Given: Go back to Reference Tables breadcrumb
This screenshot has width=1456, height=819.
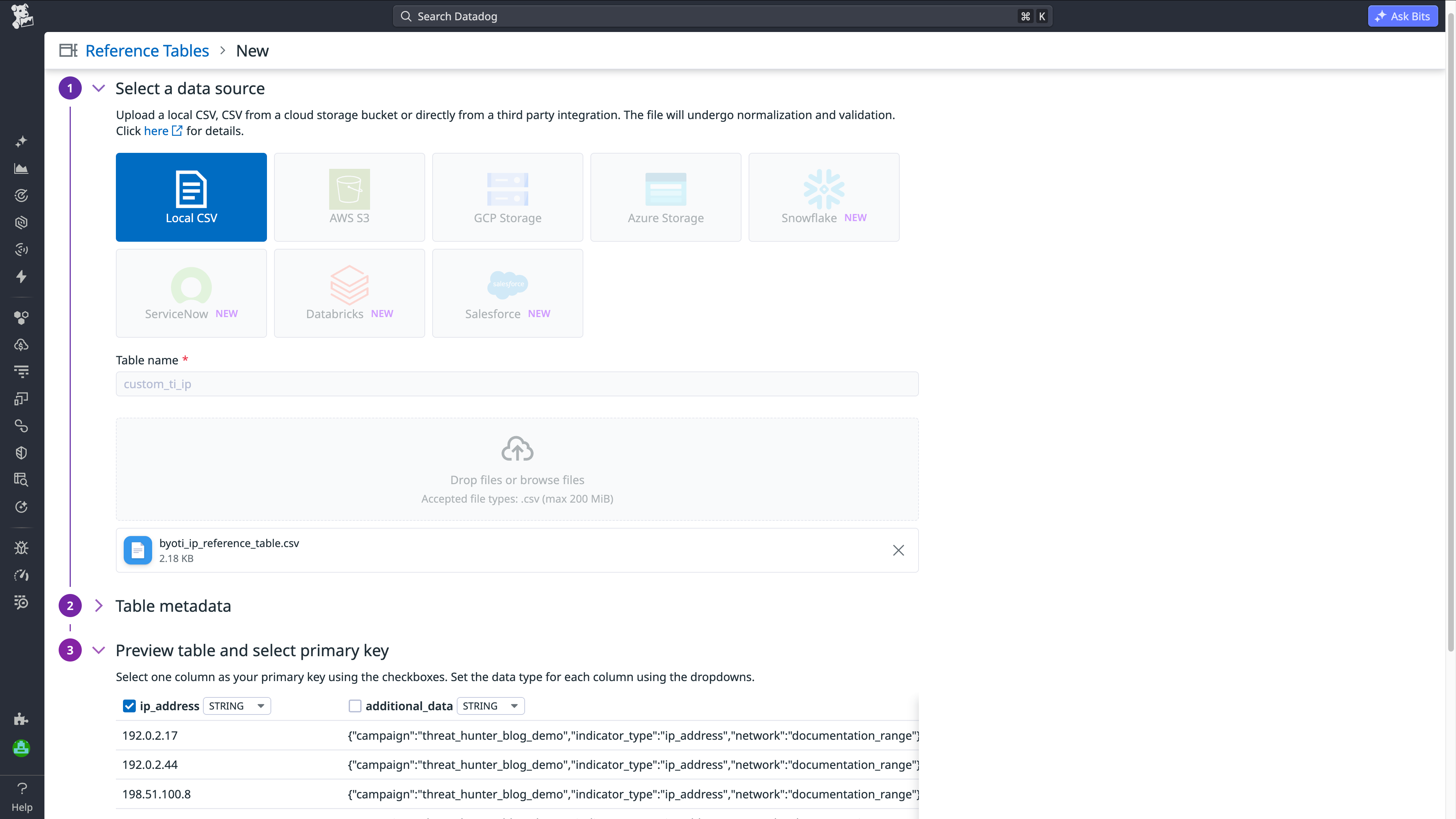Looking at the screenshot, I should (147, 51).
